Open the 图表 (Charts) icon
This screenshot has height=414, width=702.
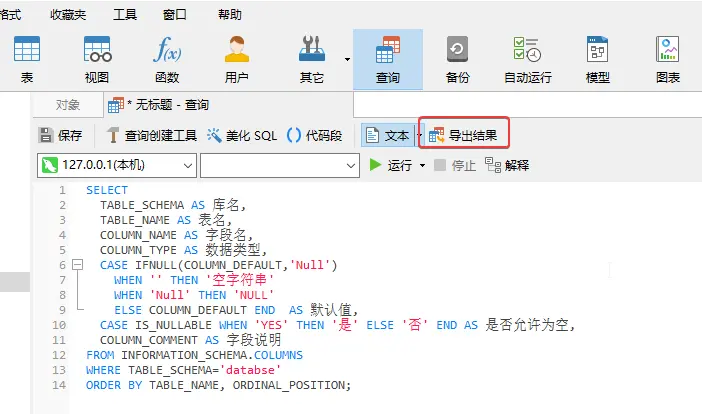tap(667, 58)
